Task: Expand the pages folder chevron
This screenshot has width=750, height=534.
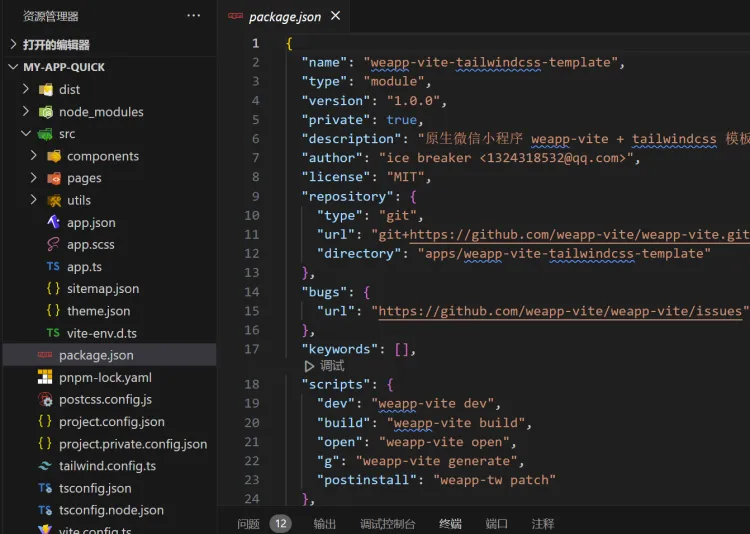Action: 33,178
